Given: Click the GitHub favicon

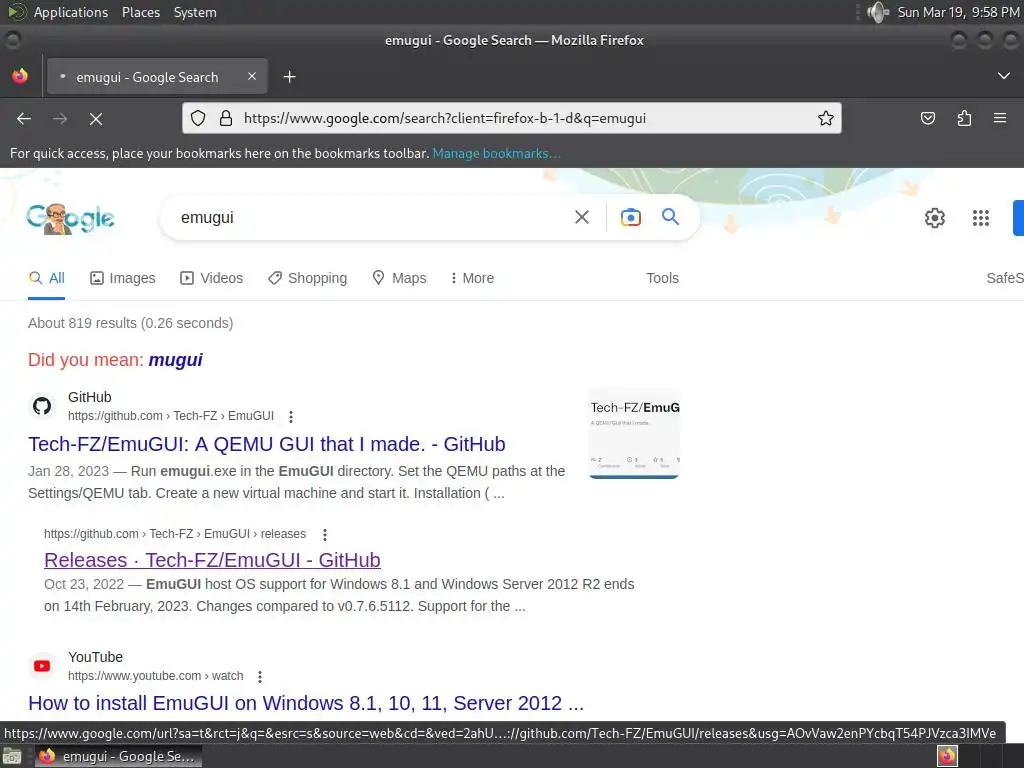Looking at the screenshot, I should [x=42, y=406].
